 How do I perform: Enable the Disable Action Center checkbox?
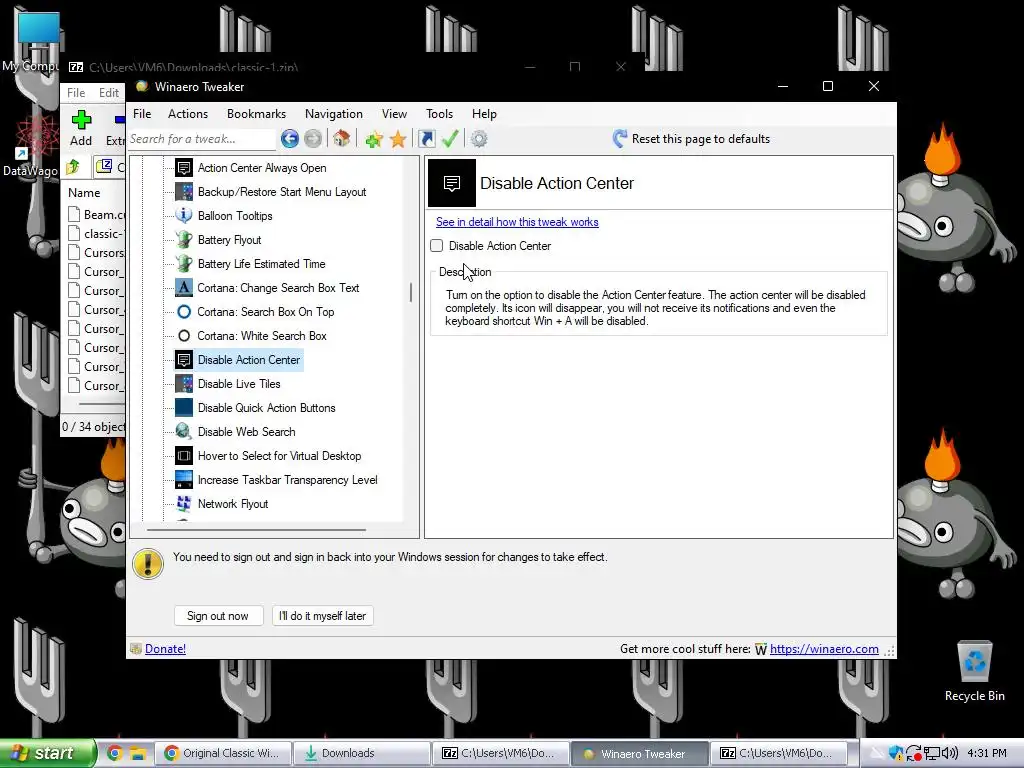[x=437, y=246]
